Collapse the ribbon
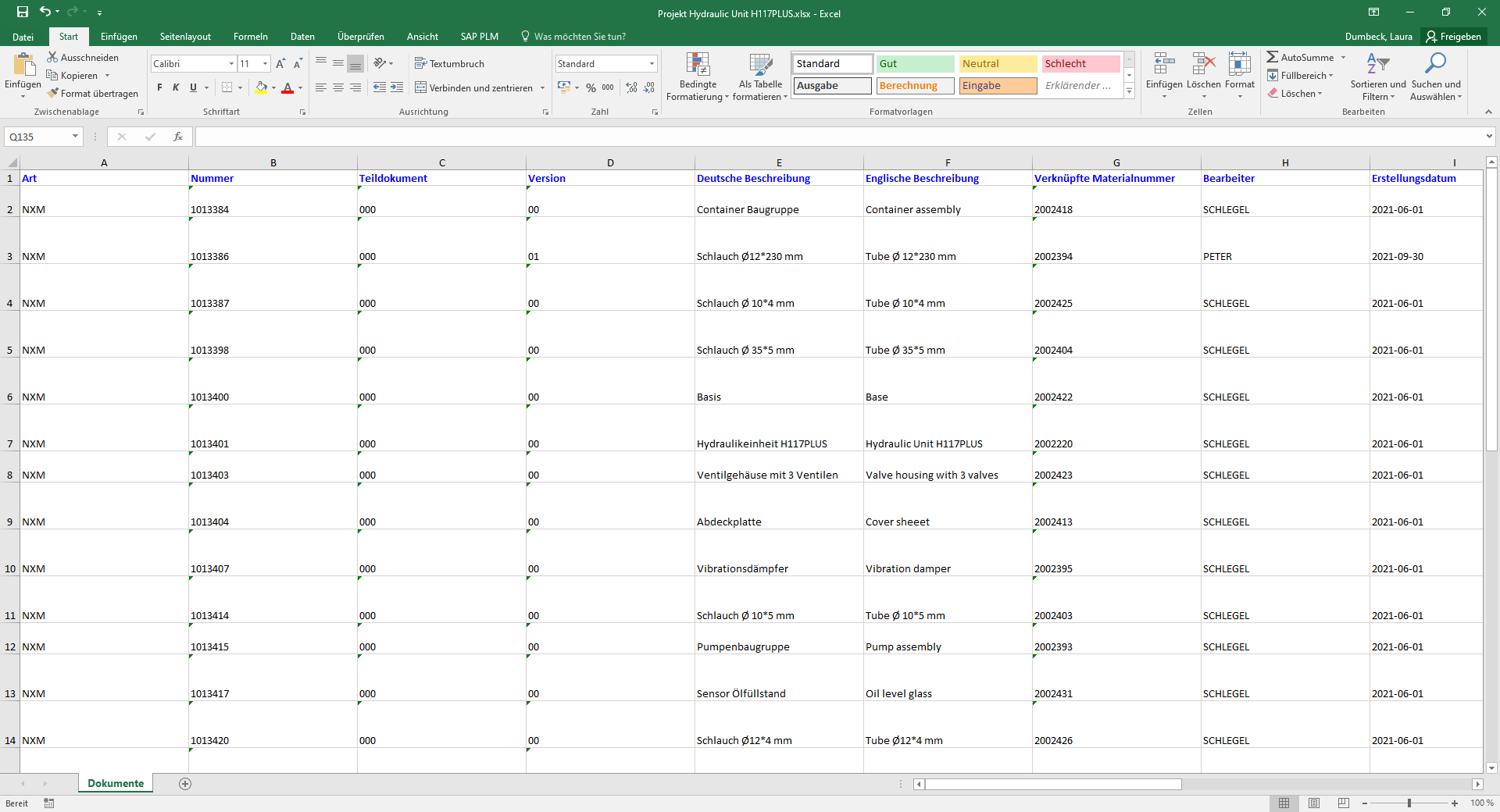 (x=1488, y=112)
